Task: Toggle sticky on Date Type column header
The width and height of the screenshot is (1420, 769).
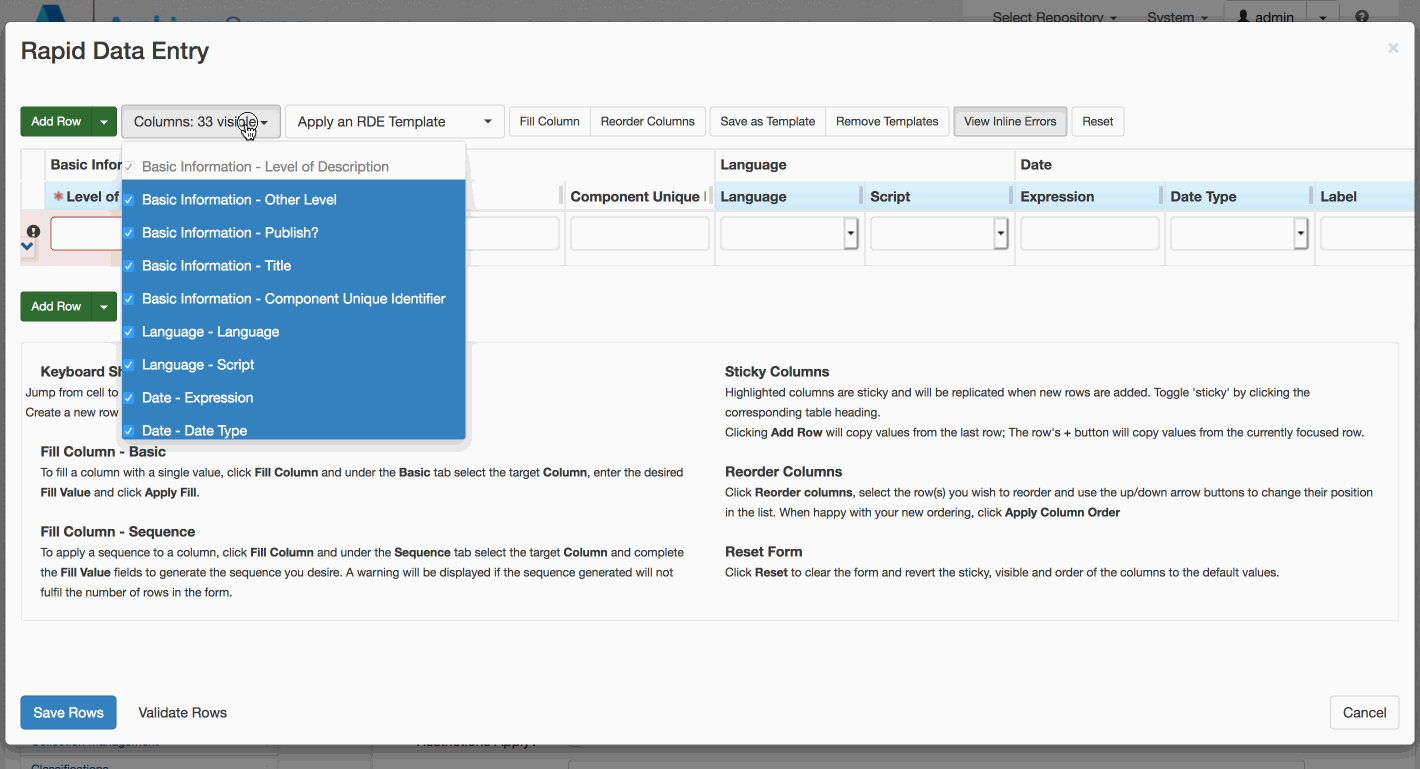Action: tap(1240, 197)
